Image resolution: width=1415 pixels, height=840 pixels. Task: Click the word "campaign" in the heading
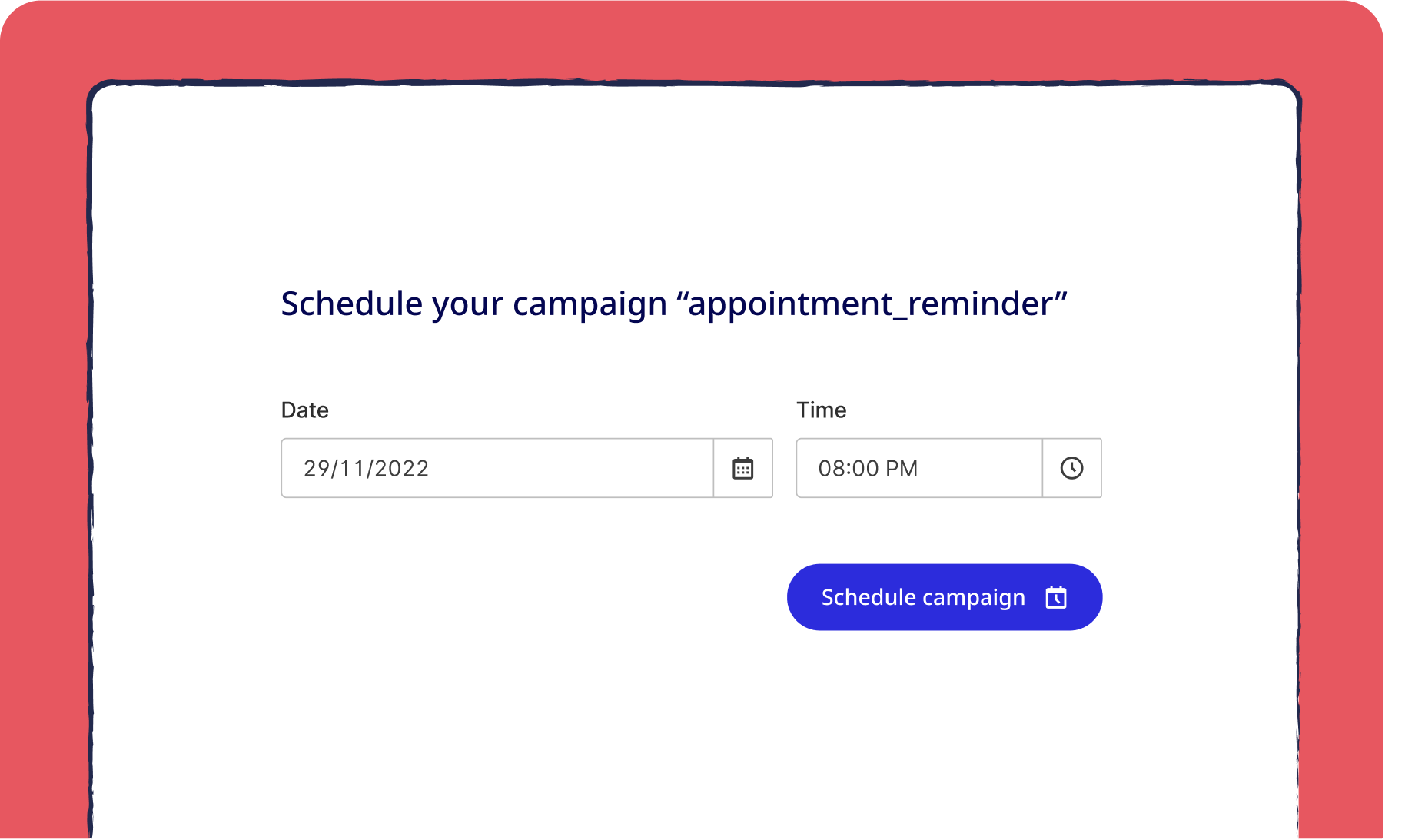590,304
